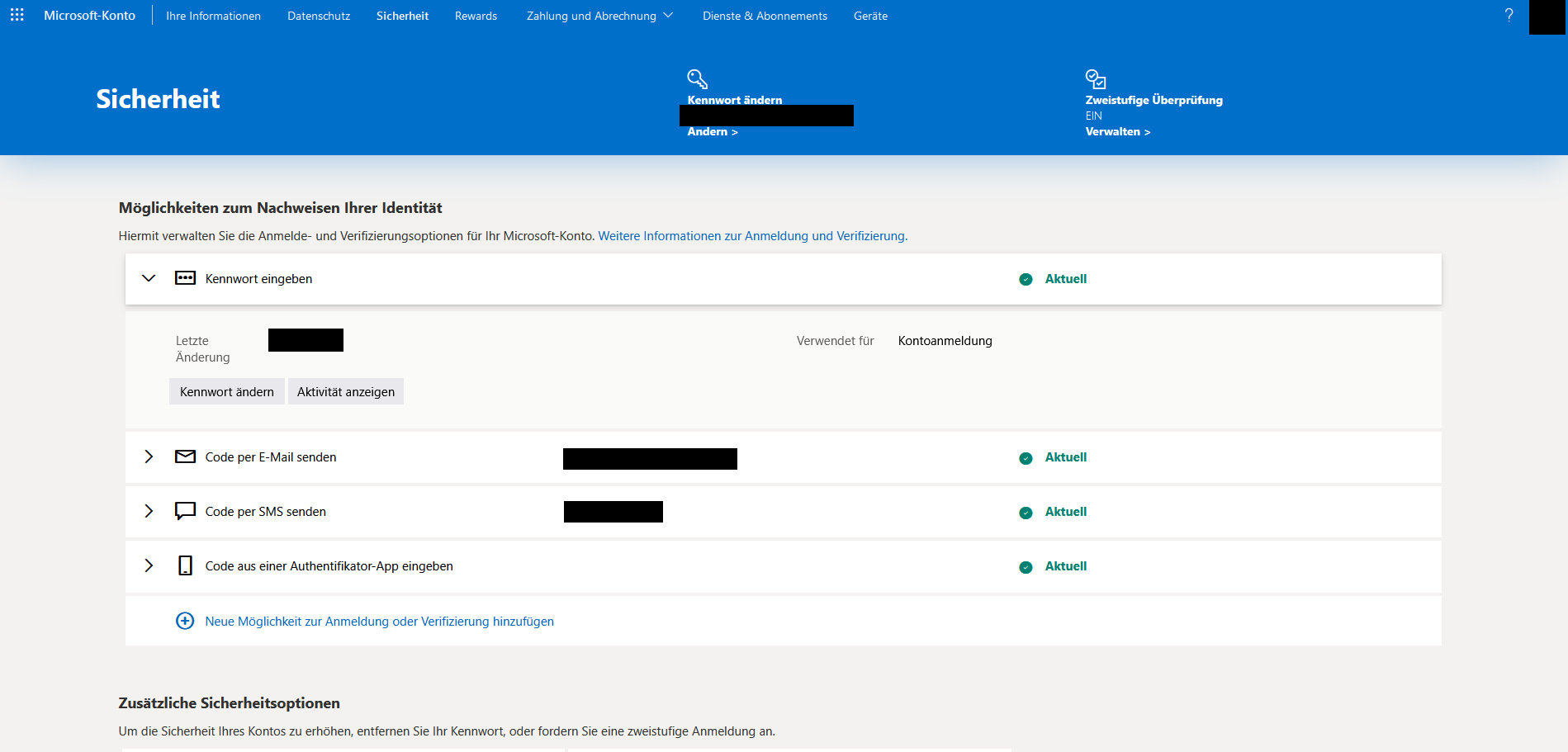Click the speech bubble icon for SMS code
Screen dimensions: 1568x752
tap(185, 512)
